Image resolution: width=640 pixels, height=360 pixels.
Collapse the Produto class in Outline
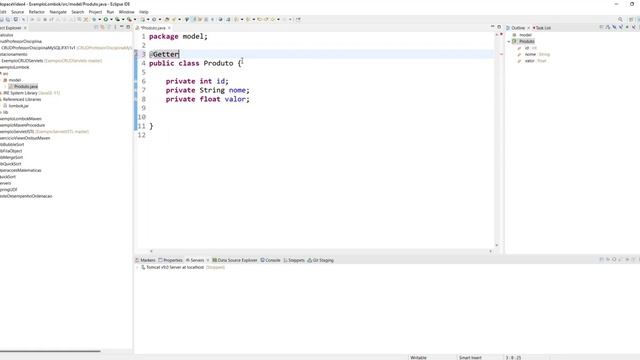click(x=509, y=41)
